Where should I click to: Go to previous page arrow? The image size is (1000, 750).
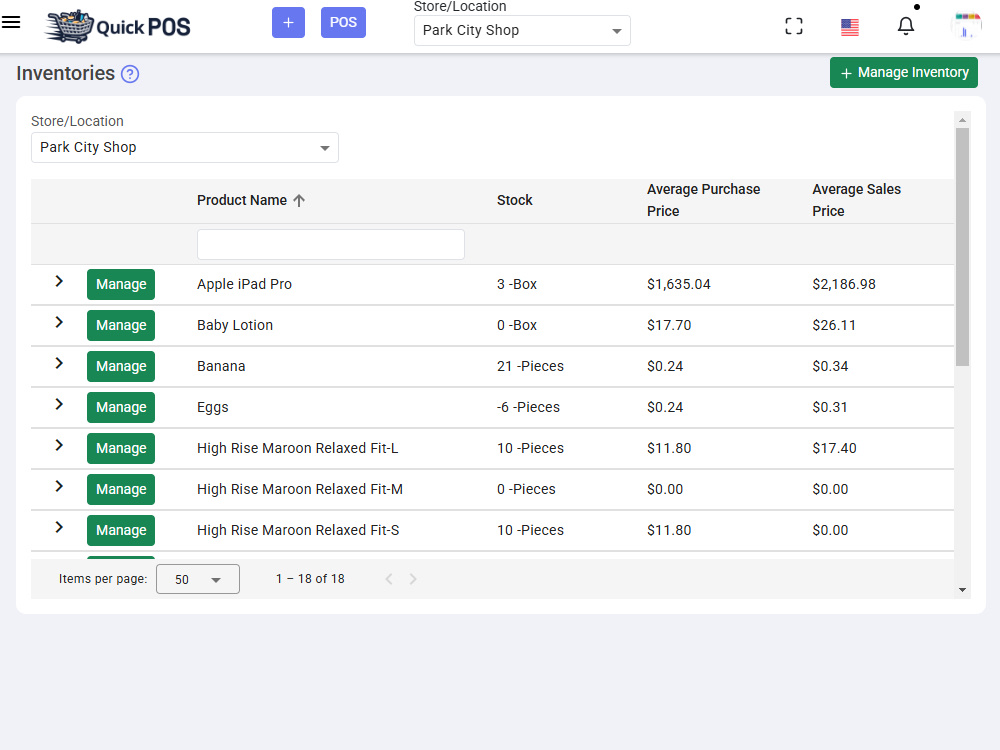pyautogui.click(x=388, y=579)
